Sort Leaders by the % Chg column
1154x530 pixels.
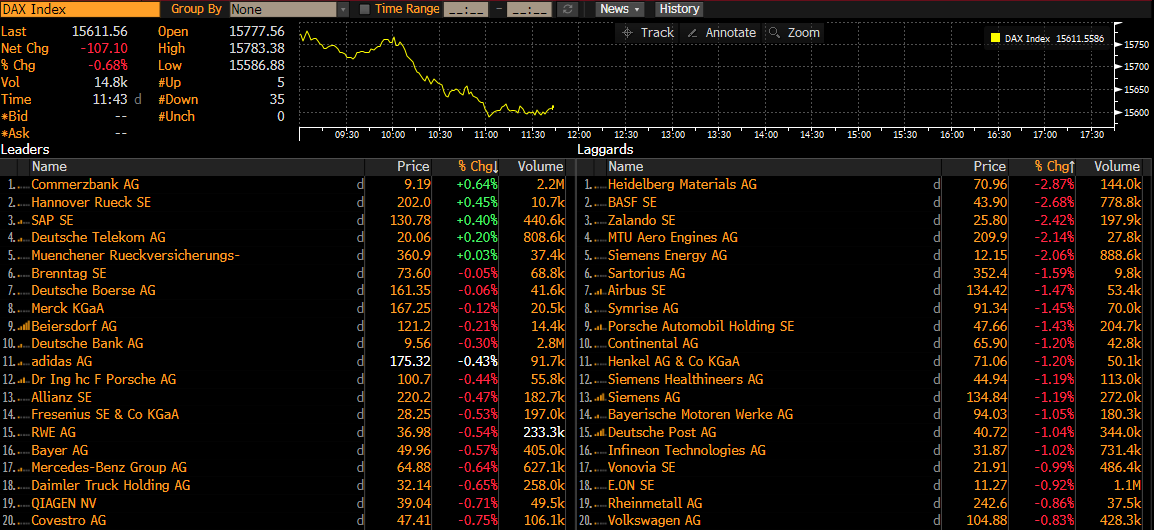click(x=467, y=167)
